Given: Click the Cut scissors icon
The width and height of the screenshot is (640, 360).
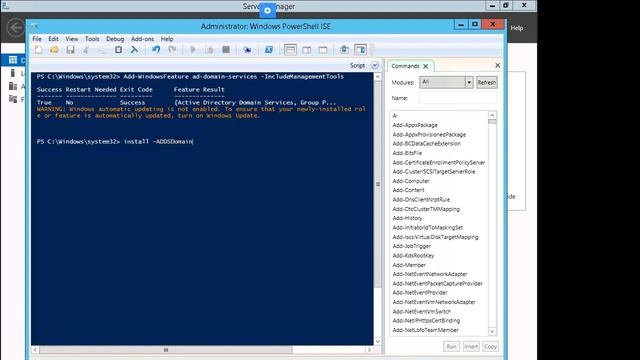Looking at the screenshot, I should (86, 50).
